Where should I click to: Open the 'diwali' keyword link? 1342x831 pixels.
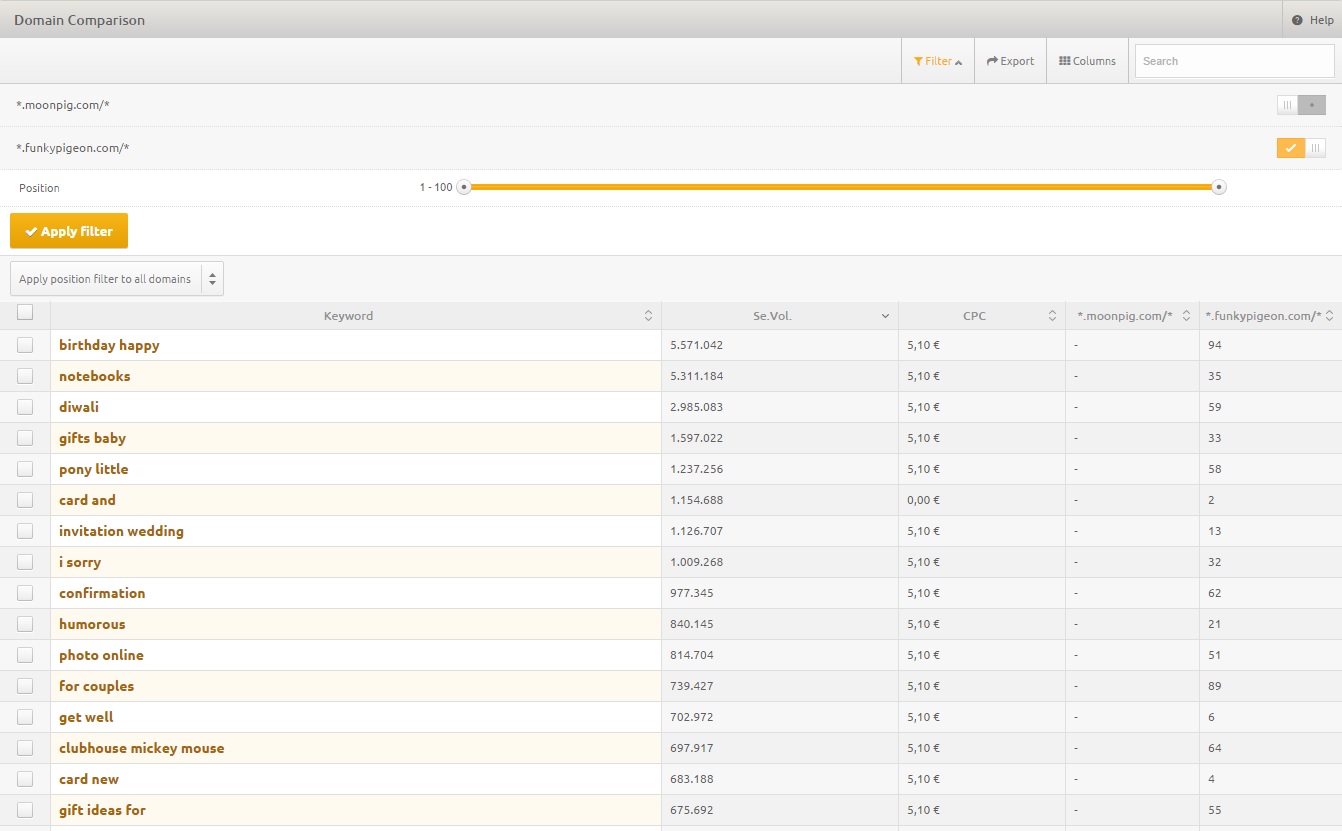tap(79, 407)
